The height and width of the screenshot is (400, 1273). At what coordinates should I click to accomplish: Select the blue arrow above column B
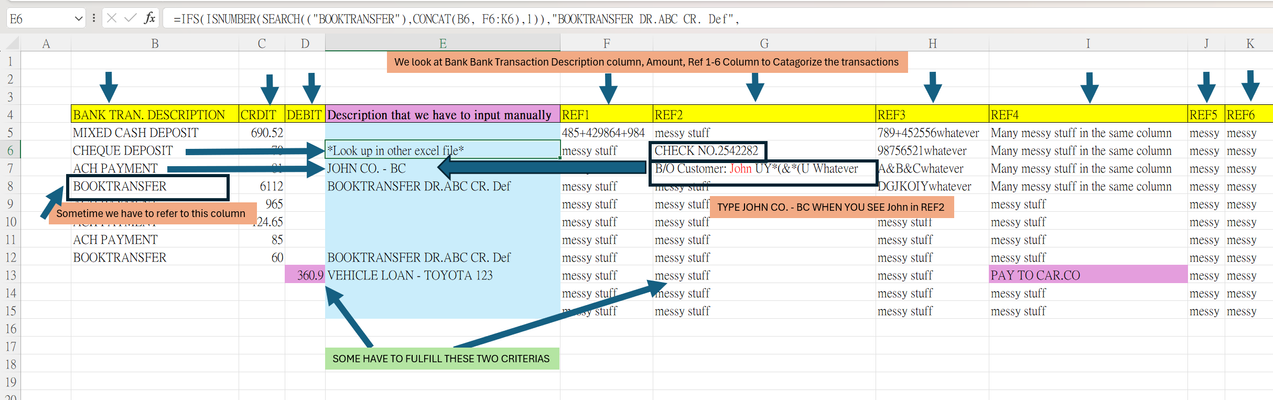(x=110, y=85)
